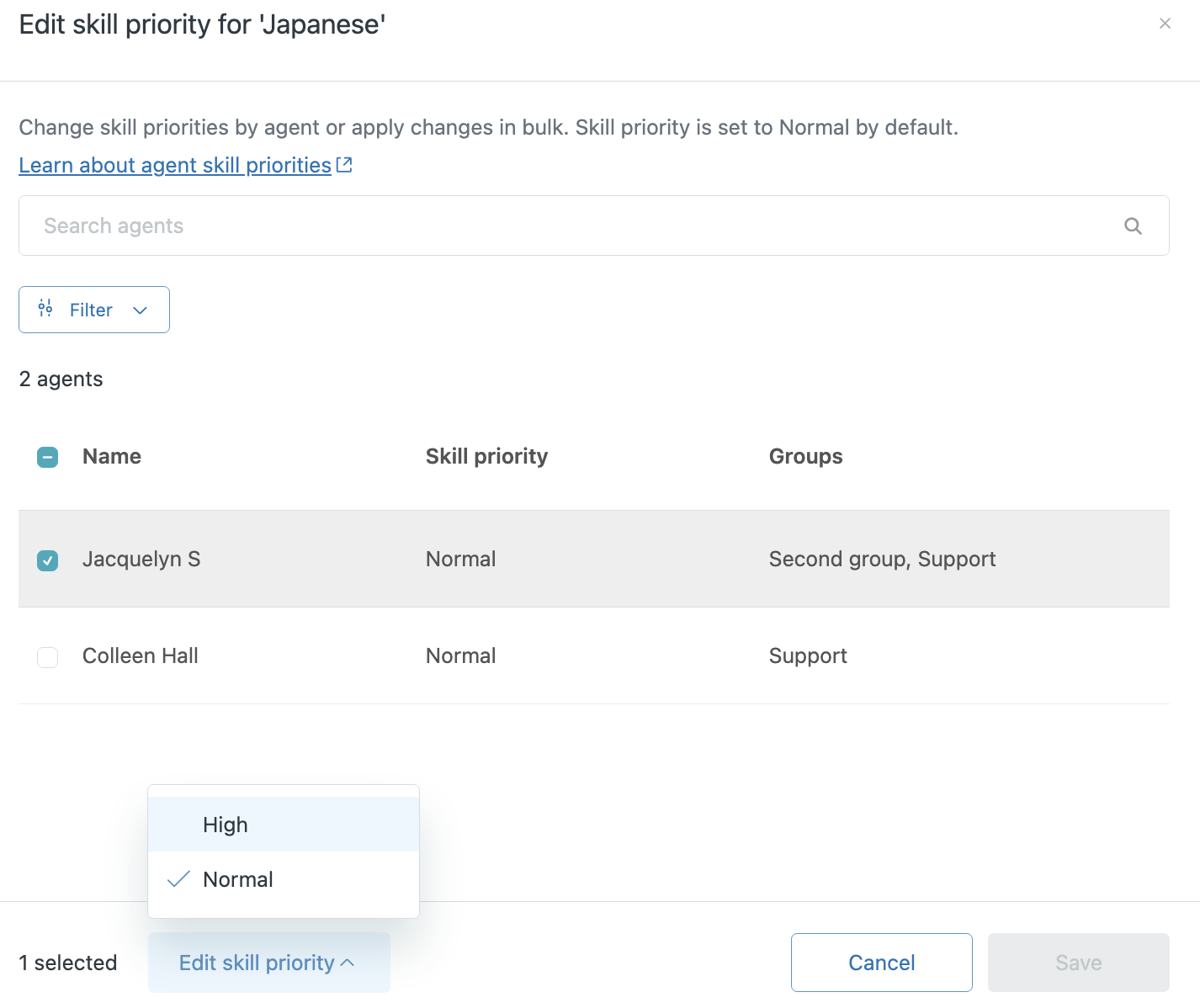Screen dimensions: 1200x1008
Task: Collapse menu via Edit skill priority chevron
Action: pyautogui.click(x=347, y=963)
